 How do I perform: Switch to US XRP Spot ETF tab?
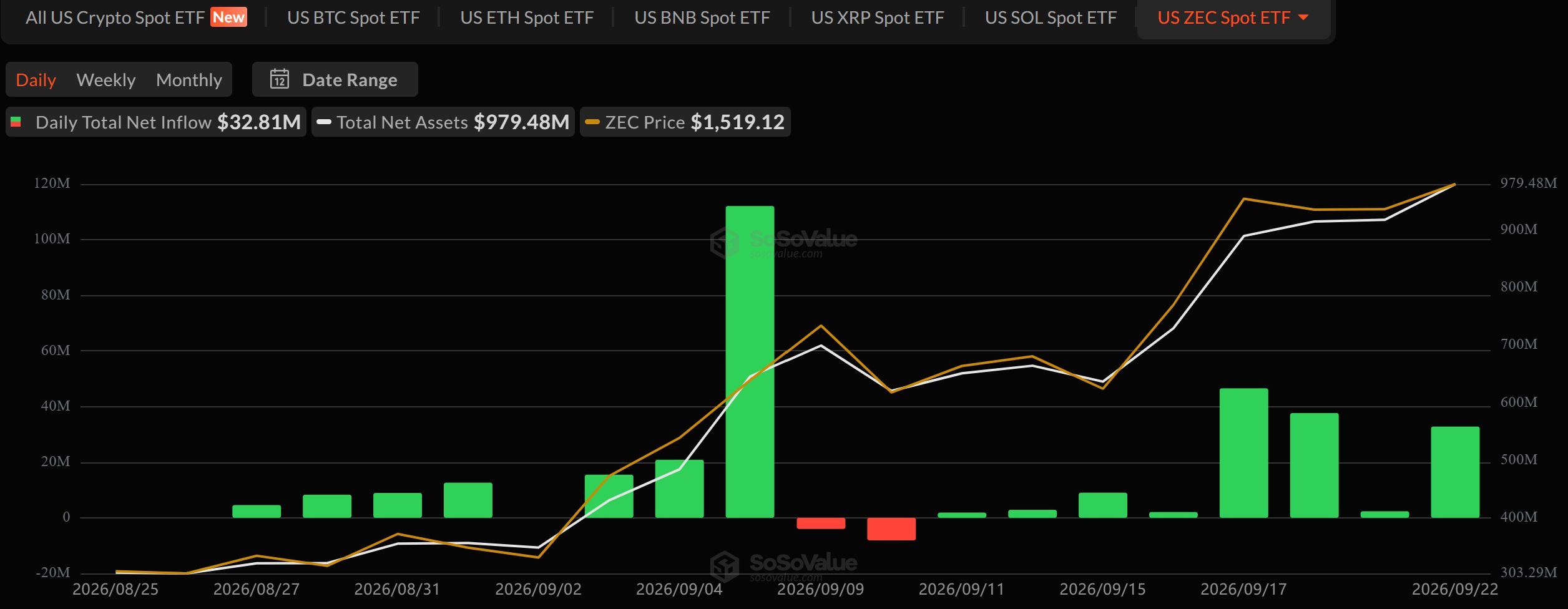878,17
